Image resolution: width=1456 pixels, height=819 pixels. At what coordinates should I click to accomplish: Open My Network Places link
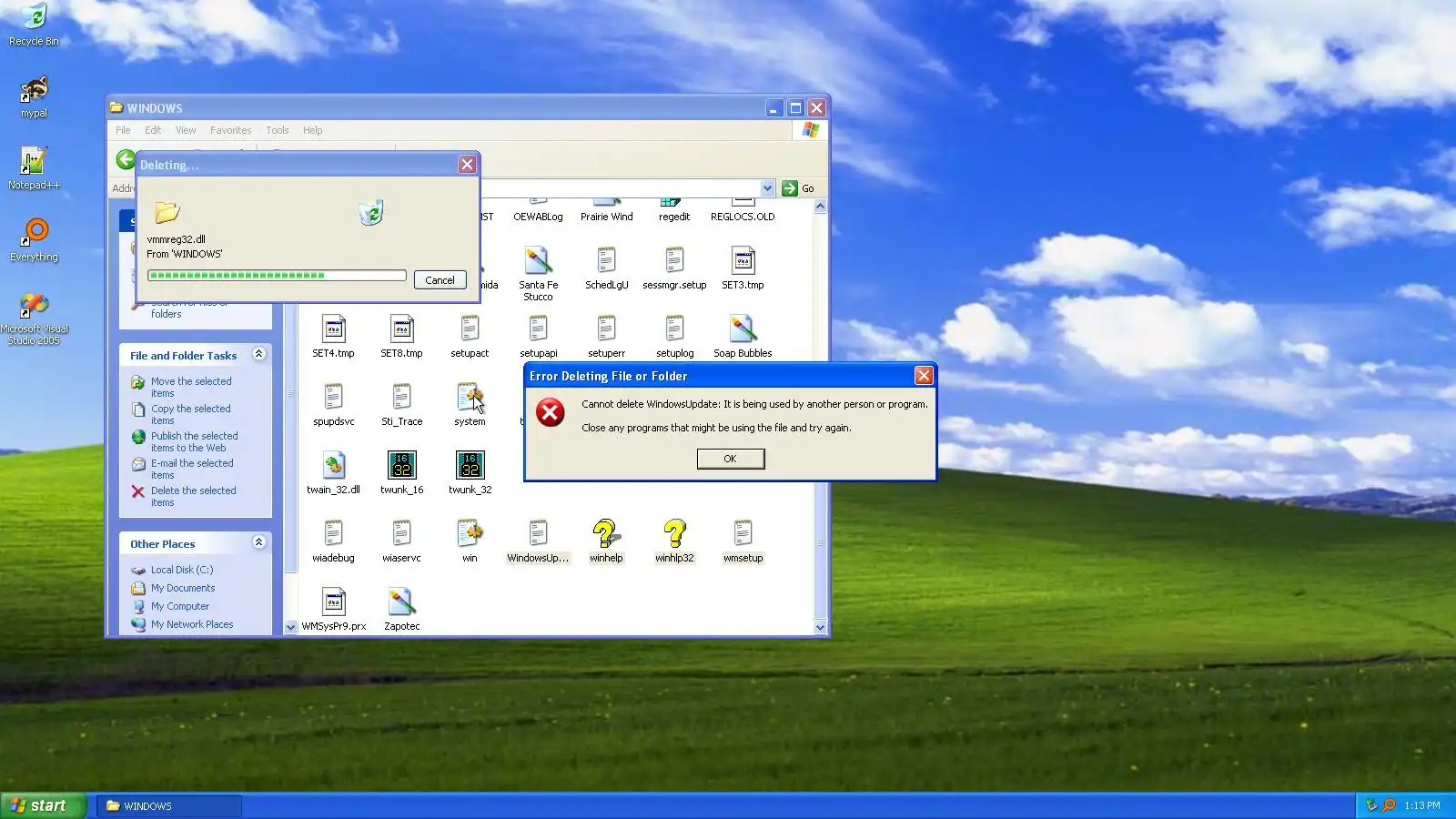pyautogui.click(x=191, y=624)
